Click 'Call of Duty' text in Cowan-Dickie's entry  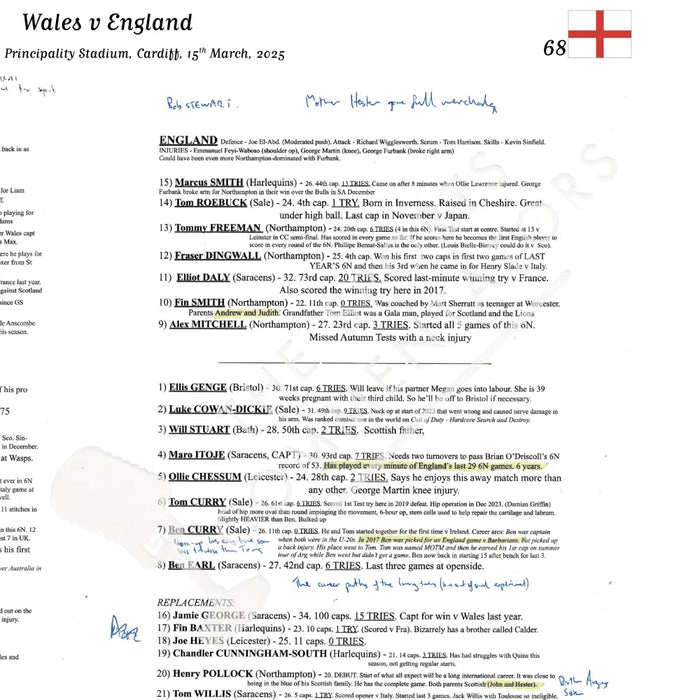(429, 420)
